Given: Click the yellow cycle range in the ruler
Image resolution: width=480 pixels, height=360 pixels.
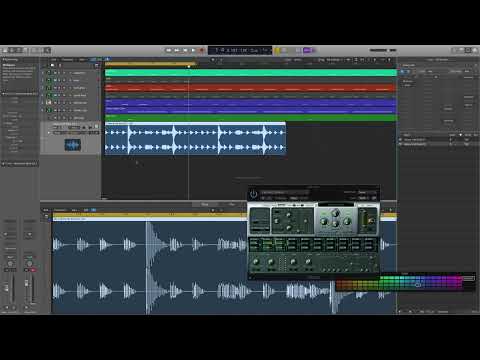Looking at the screenshot, I should (150, 63).
